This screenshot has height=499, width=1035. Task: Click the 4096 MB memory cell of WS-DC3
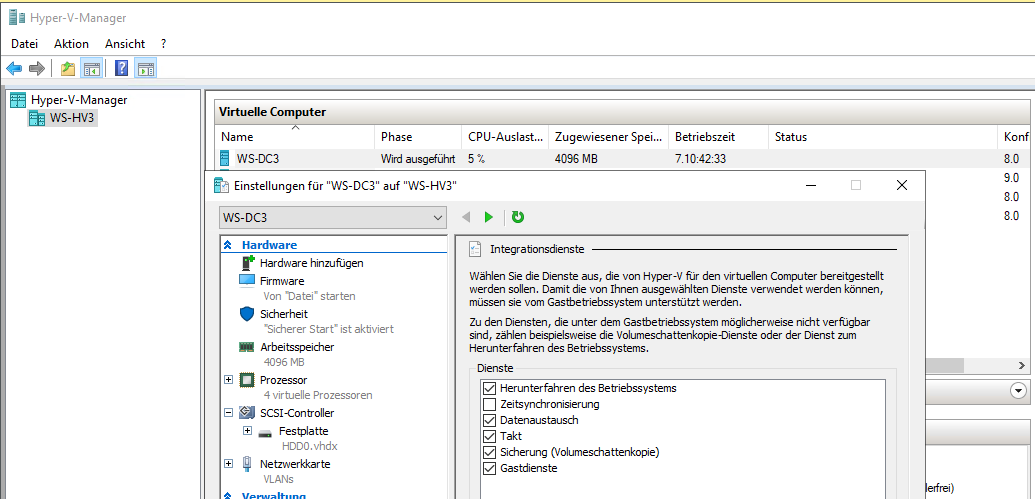pos(576,158)
